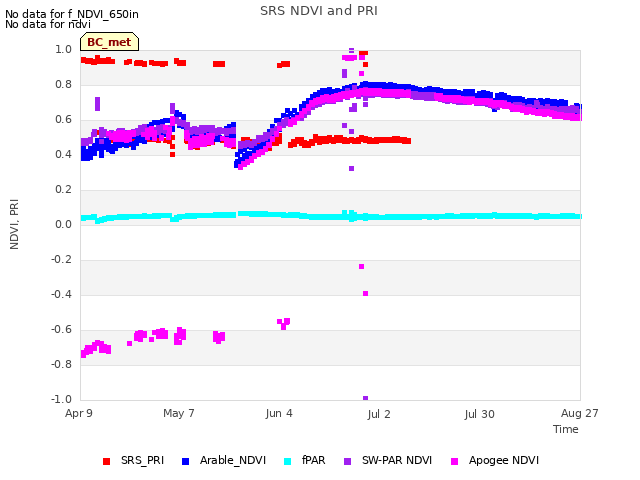This screenshot has height=480, width=640.
Task: Click the y-axis title NDVI, PRI
Action: [14, 224]
